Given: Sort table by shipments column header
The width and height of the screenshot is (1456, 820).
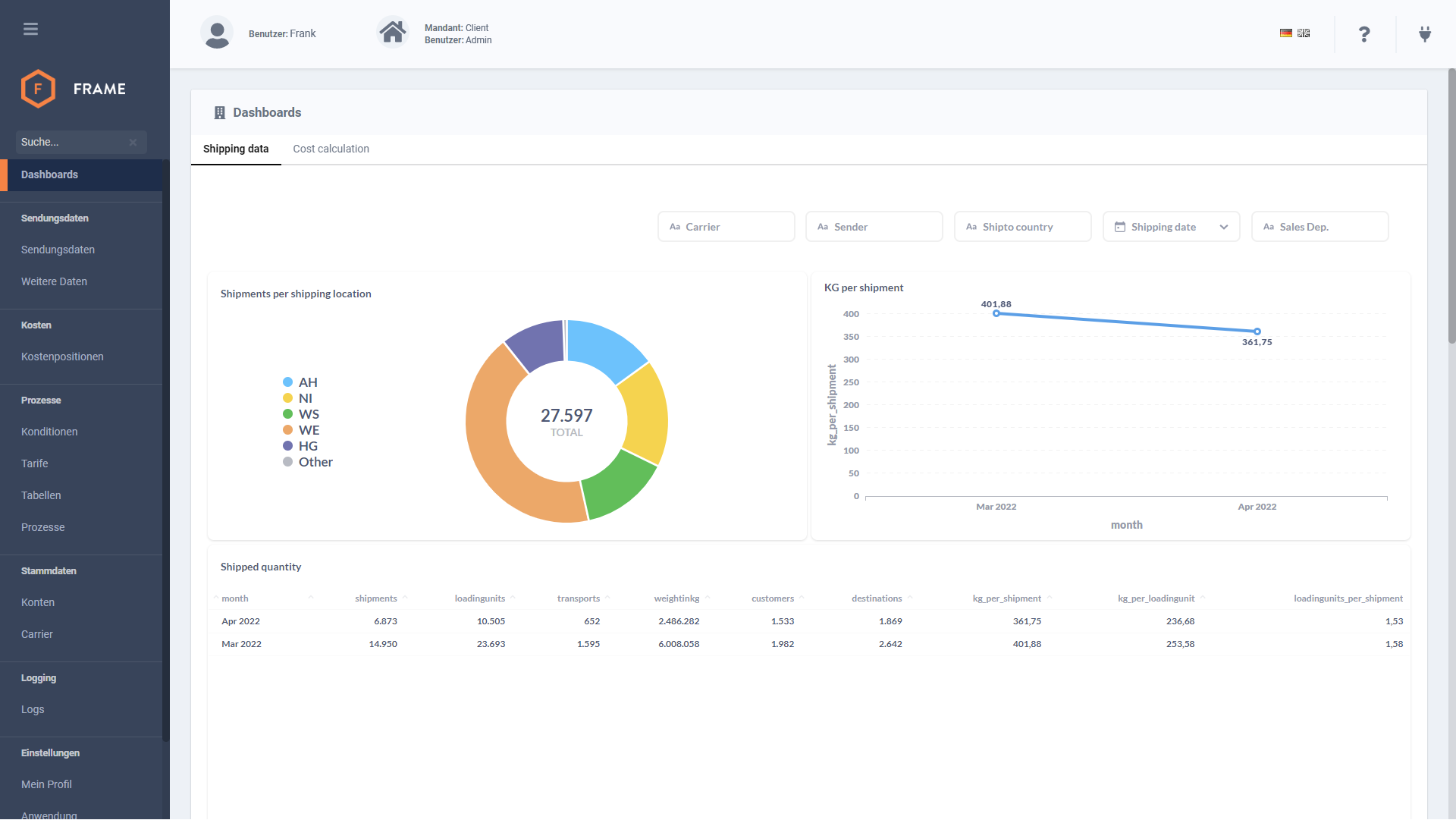Looking at the screenshot, I should (x=375, y=599).
